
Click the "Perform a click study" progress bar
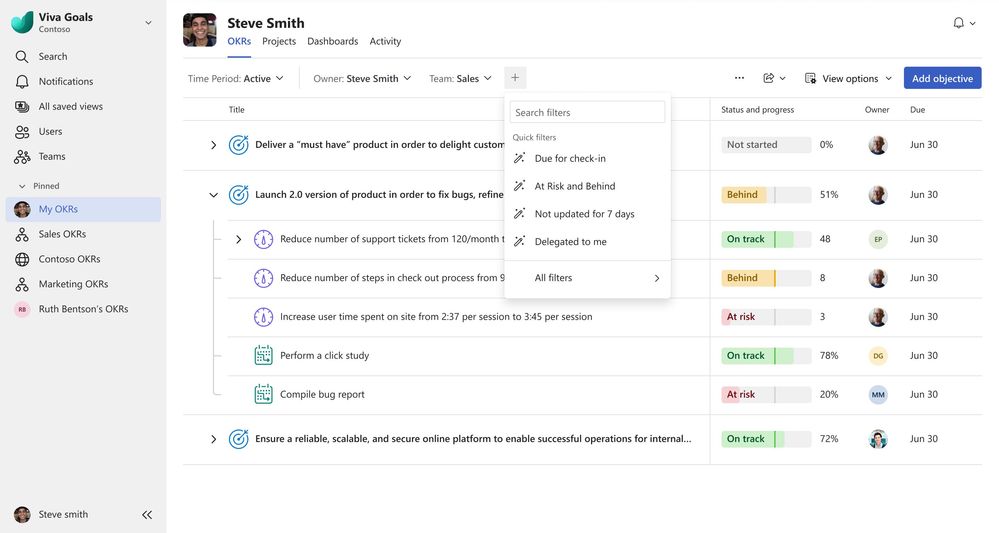pyautogui.click(x=766, y=356)
